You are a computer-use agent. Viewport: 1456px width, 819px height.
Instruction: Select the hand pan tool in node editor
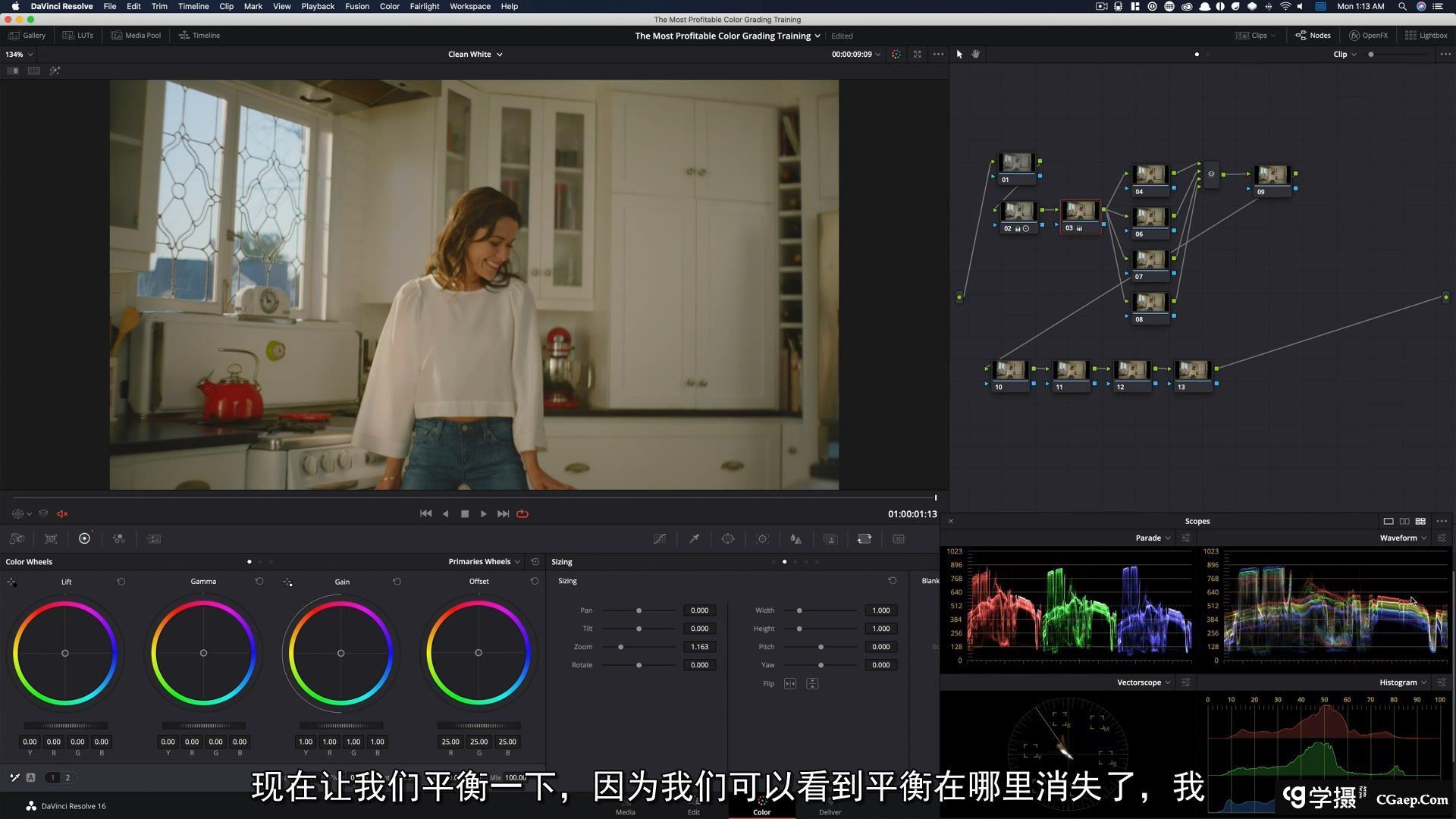point(976,55)
